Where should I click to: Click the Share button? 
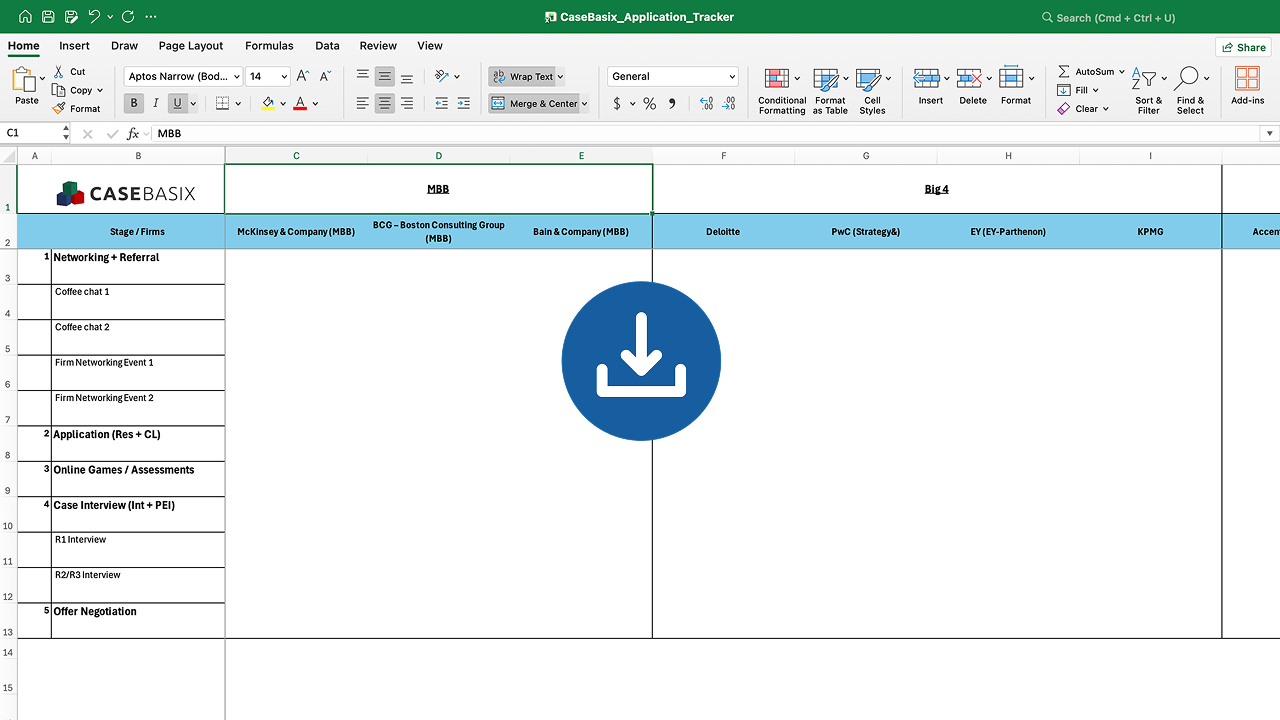click(x=1243, y=47)
